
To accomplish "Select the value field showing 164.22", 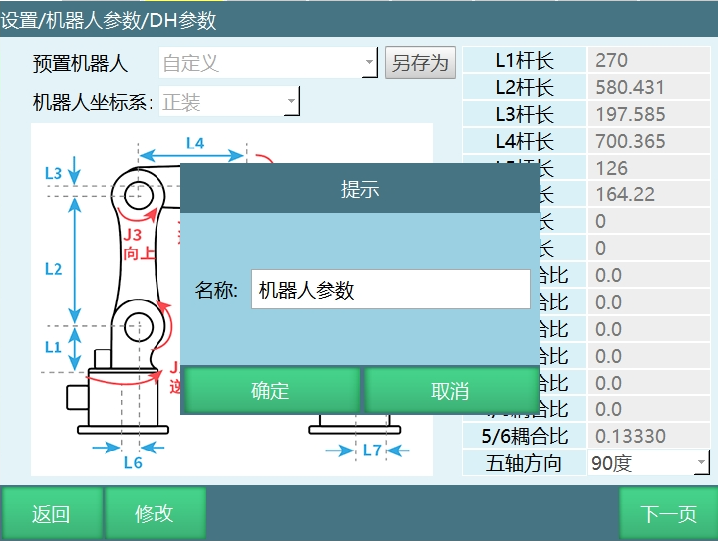I will (x=648, y=194).
